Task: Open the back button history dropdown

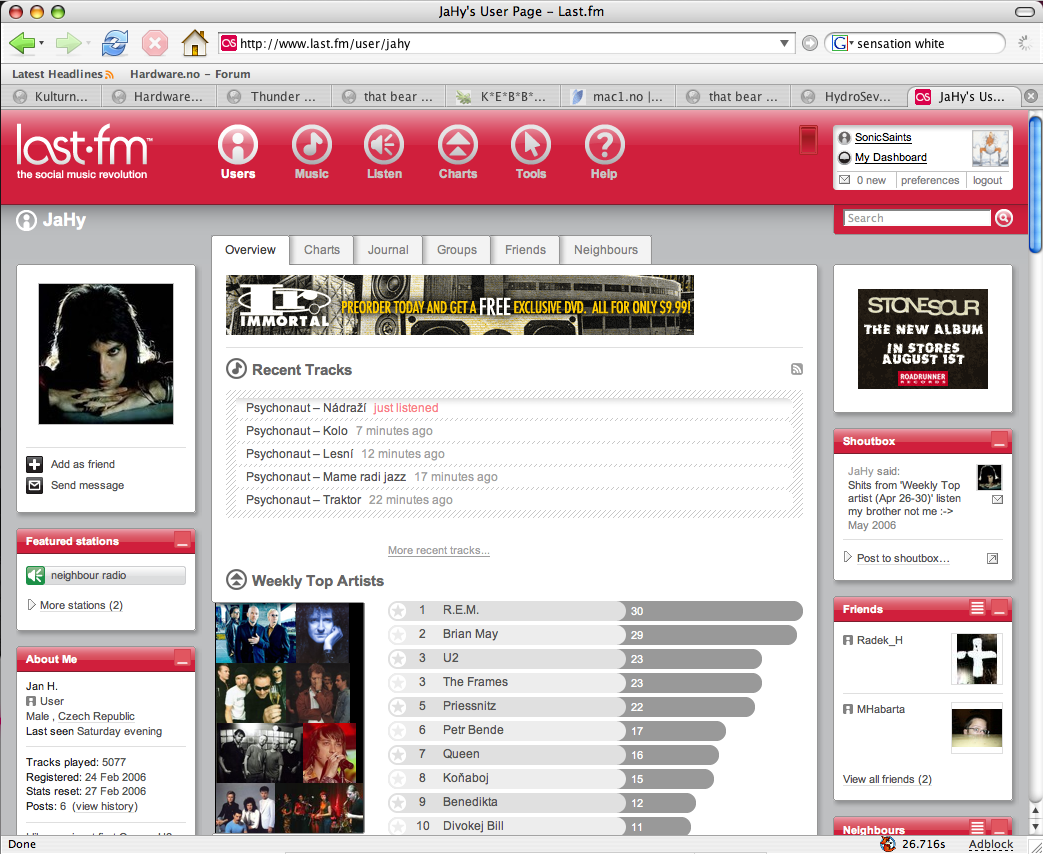Action: [x=41, y=44]
